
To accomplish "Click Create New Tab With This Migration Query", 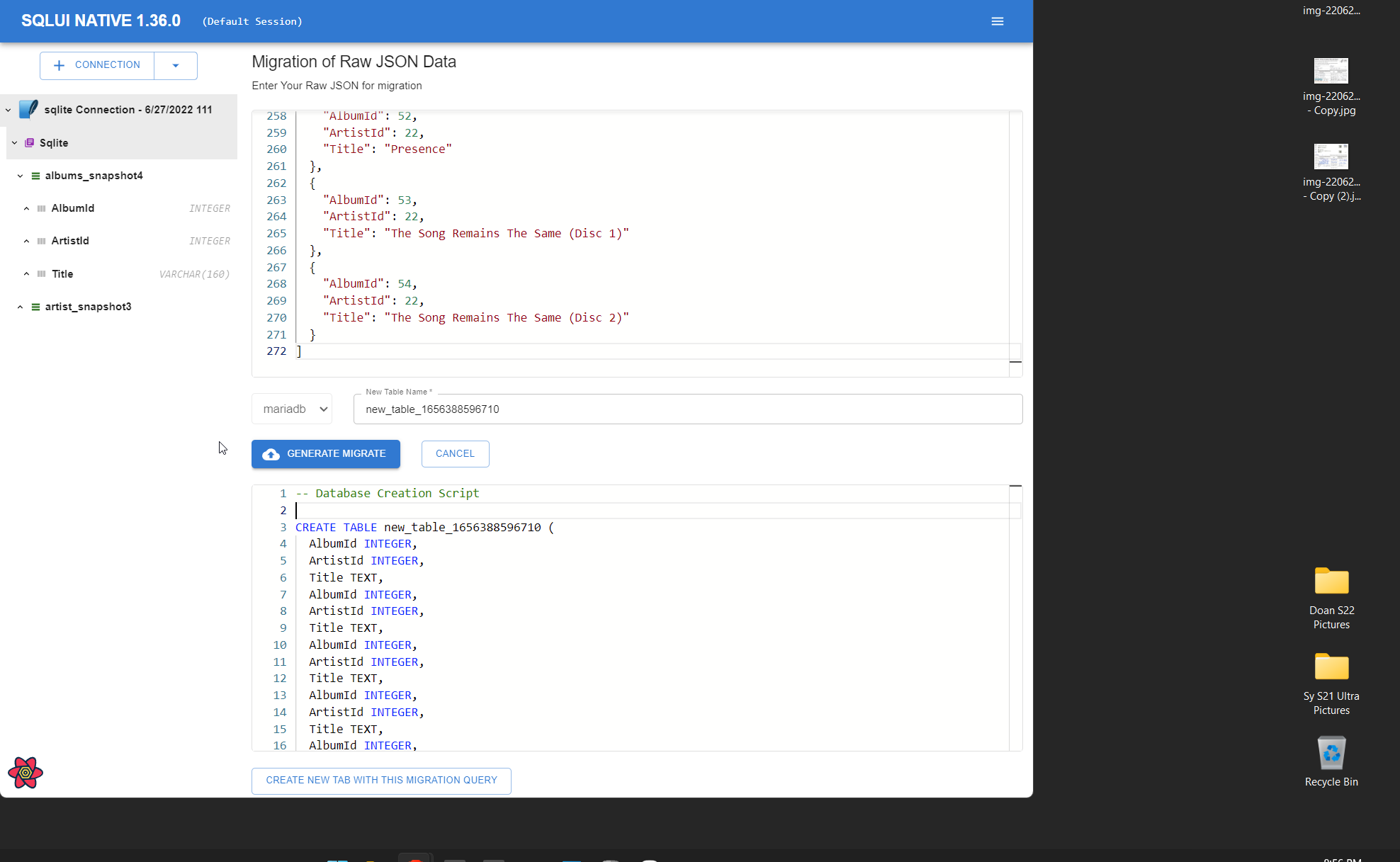I will coord(381,781).
